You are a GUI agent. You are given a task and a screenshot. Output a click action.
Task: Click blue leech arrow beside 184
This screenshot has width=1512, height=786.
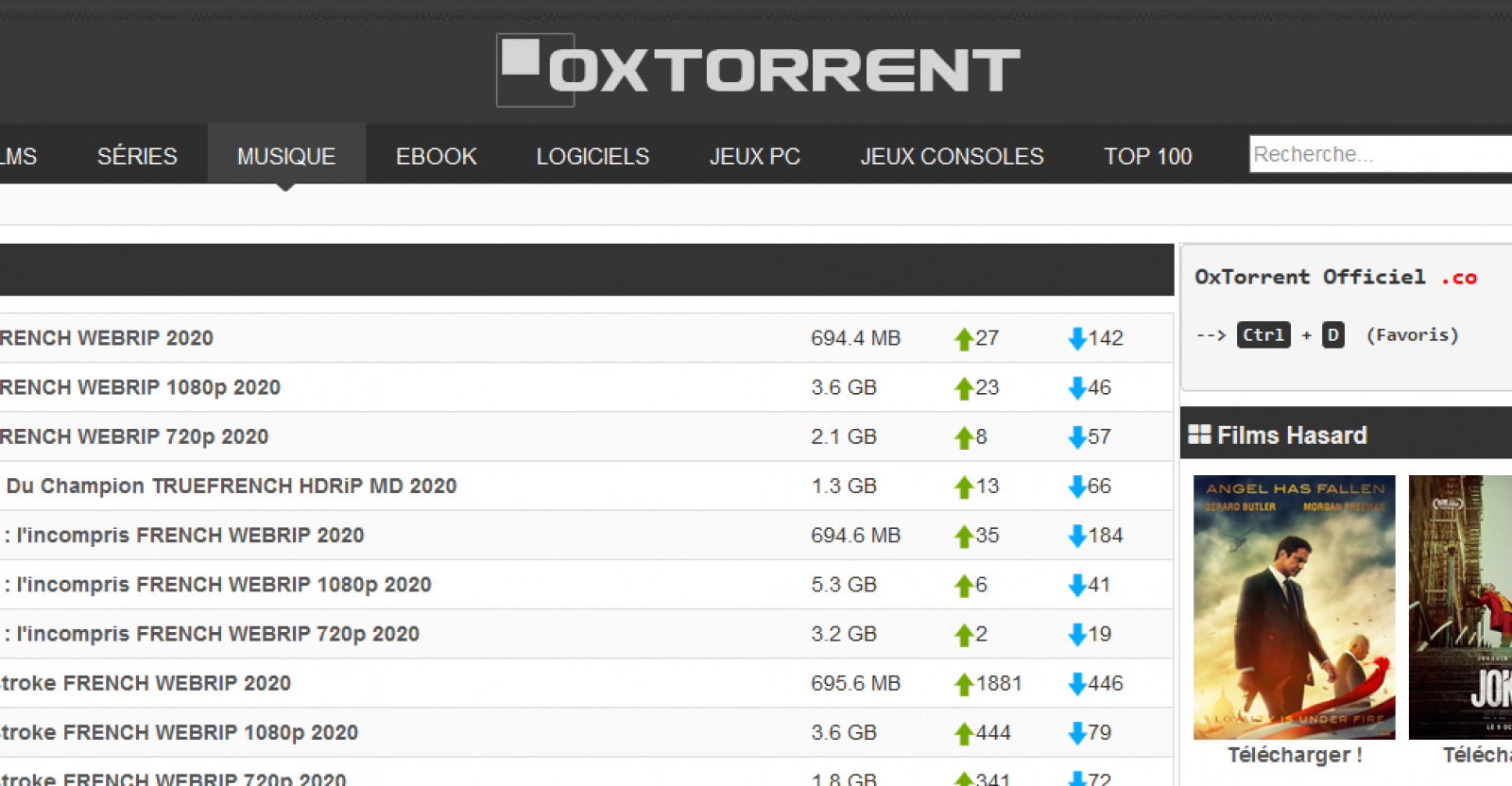[x=1076, y=536]
